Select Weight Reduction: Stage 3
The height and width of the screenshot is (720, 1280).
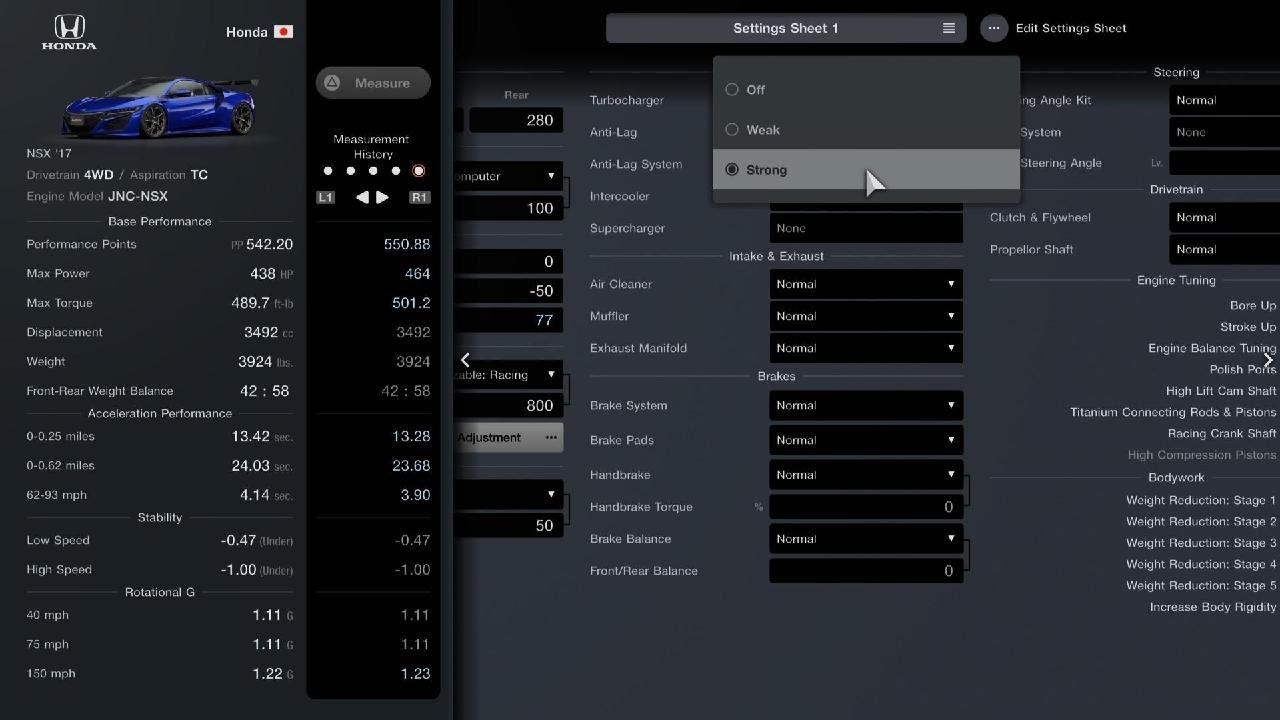(x=1201, y=543)
